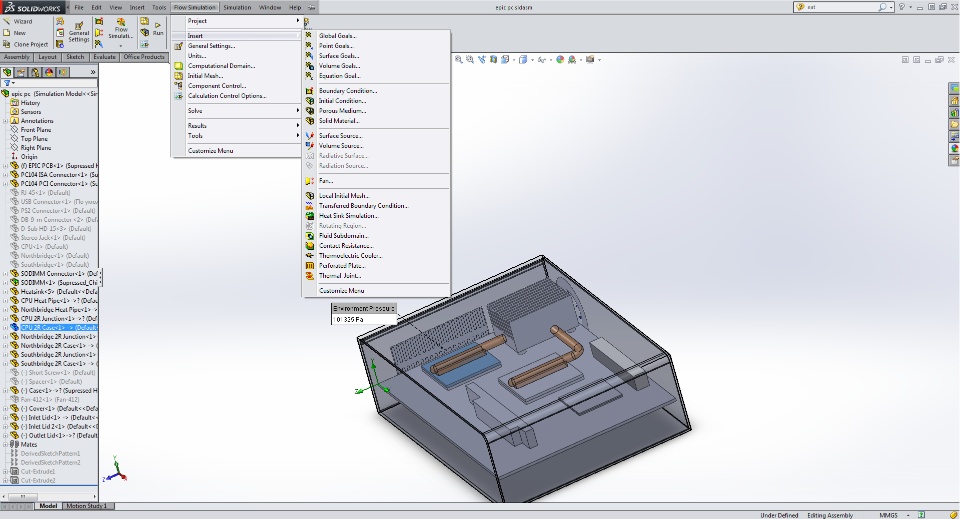Viewport: 960px width, 519px height.
Task: Click the tree filter funnel icon
Action: tap(7, 83)
